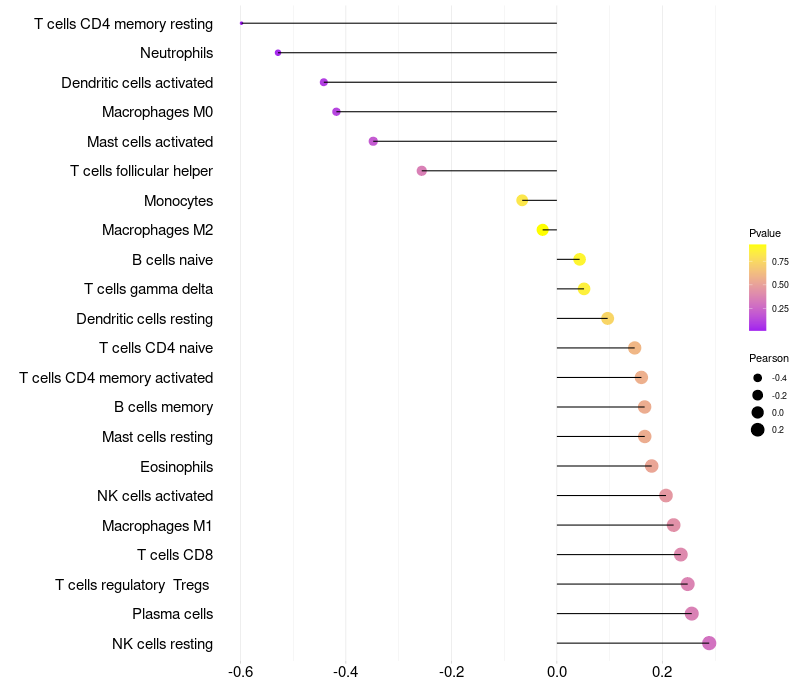Click the Pvalue legend title
This screenshot has height=700, width=800.
765,233
